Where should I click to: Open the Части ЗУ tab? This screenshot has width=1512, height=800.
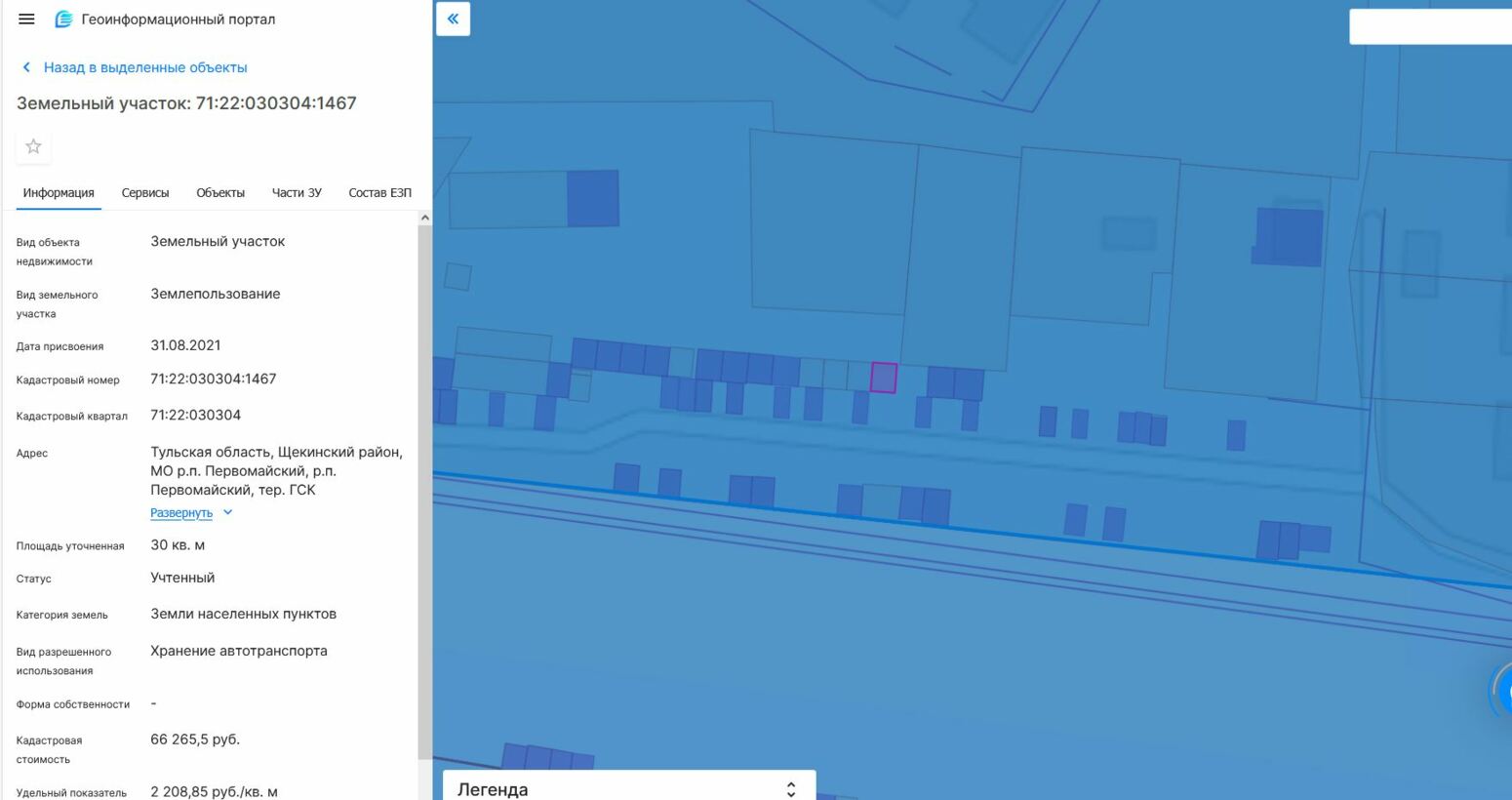click(x=297, y=193)
